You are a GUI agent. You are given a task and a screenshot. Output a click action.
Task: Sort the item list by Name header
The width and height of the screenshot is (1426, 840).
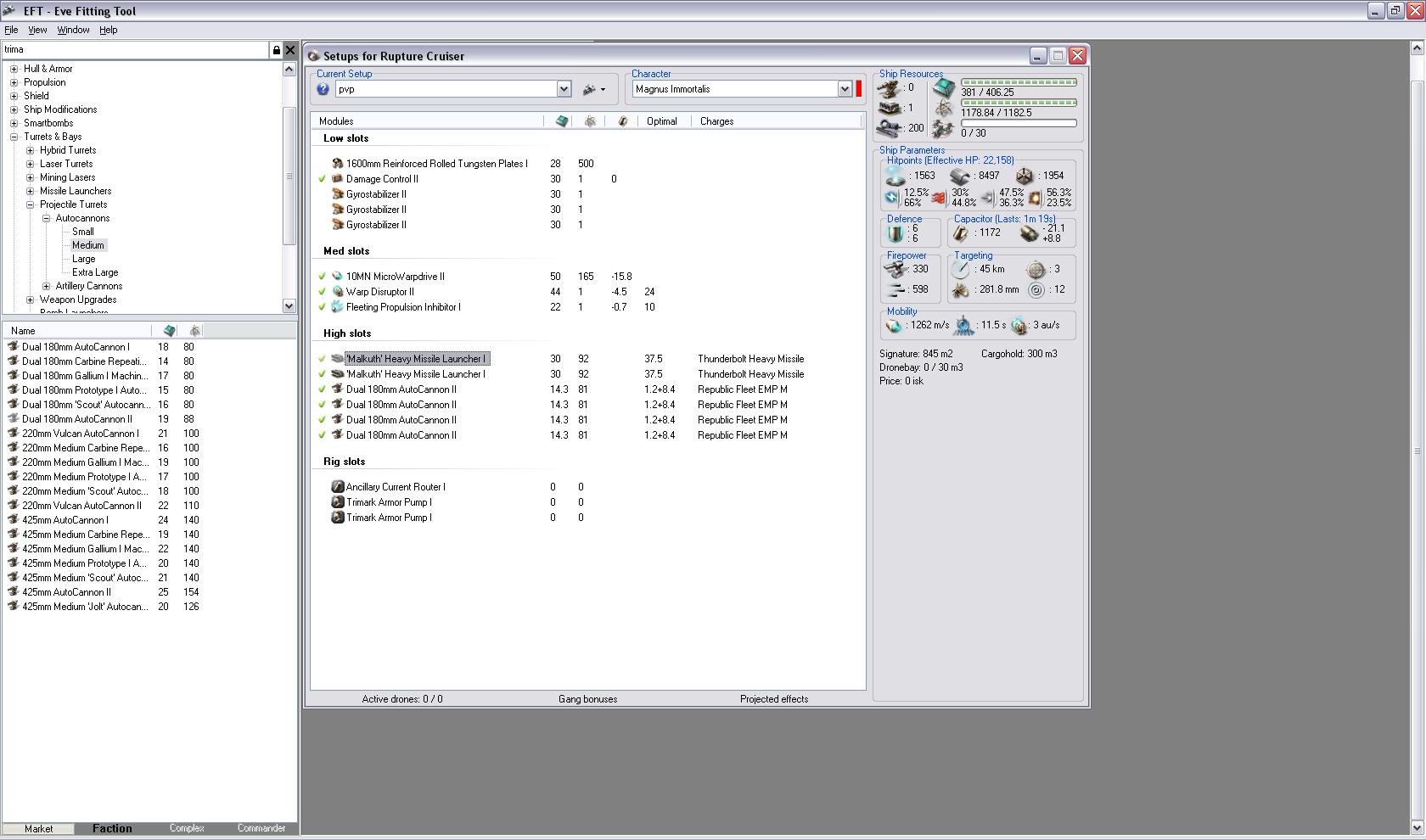pos(77,331)
